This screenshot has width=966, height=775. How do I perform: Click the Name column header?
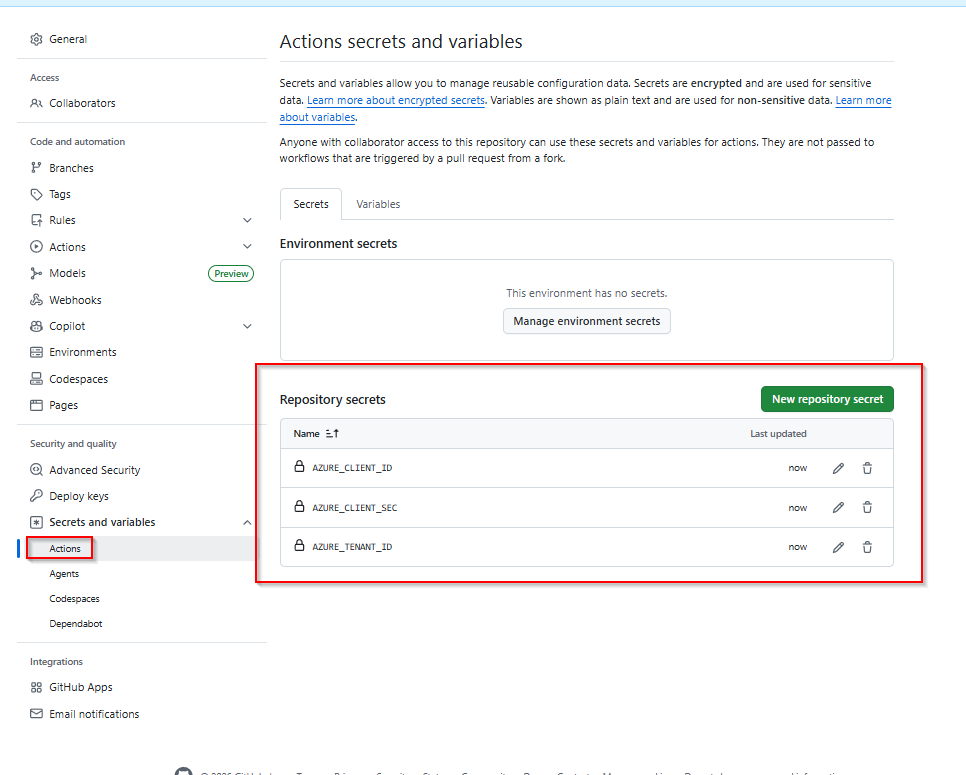(306, 434)
